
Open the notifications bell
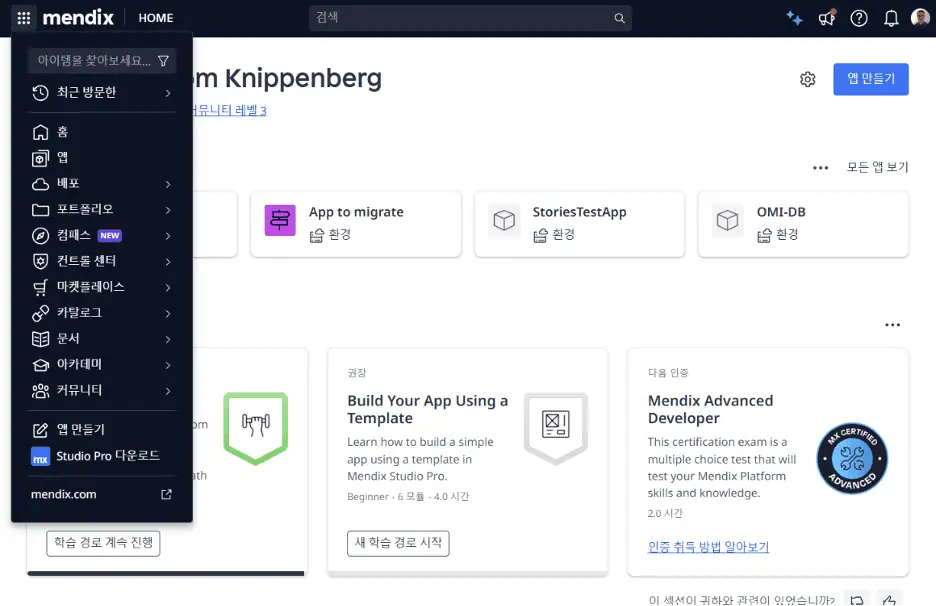tap(891, 18)
